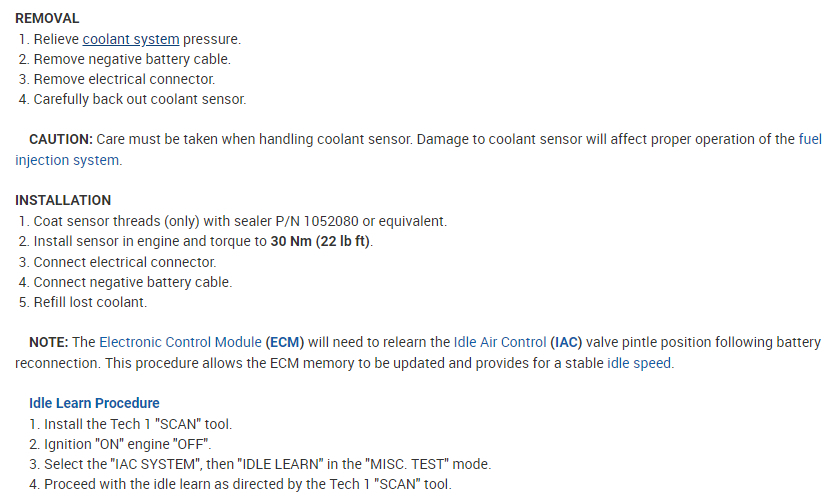The image size is (837, 497).
Task: Click the bold "NOTE:" label
Action: [48, 342]
